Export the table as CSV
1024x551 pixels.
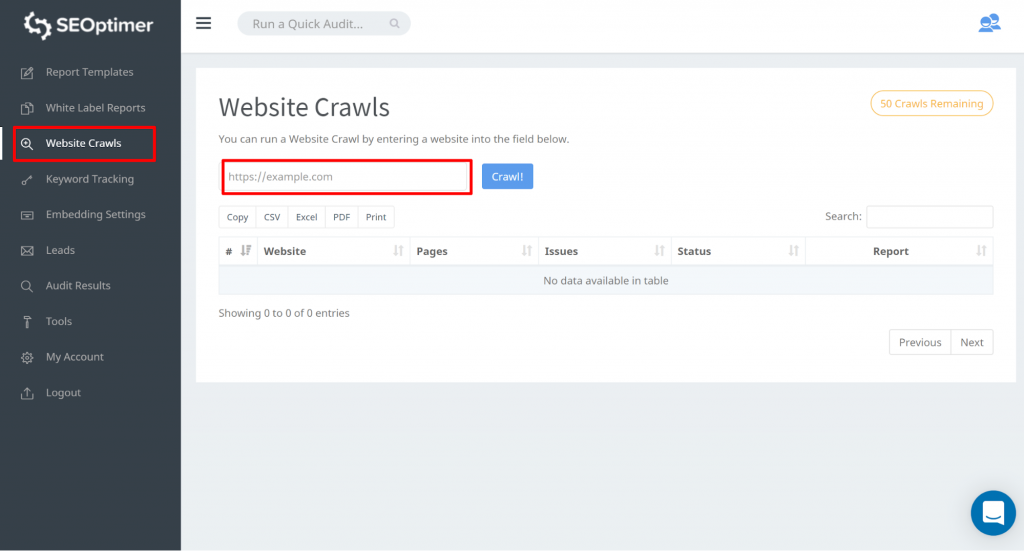click(272, 217)
